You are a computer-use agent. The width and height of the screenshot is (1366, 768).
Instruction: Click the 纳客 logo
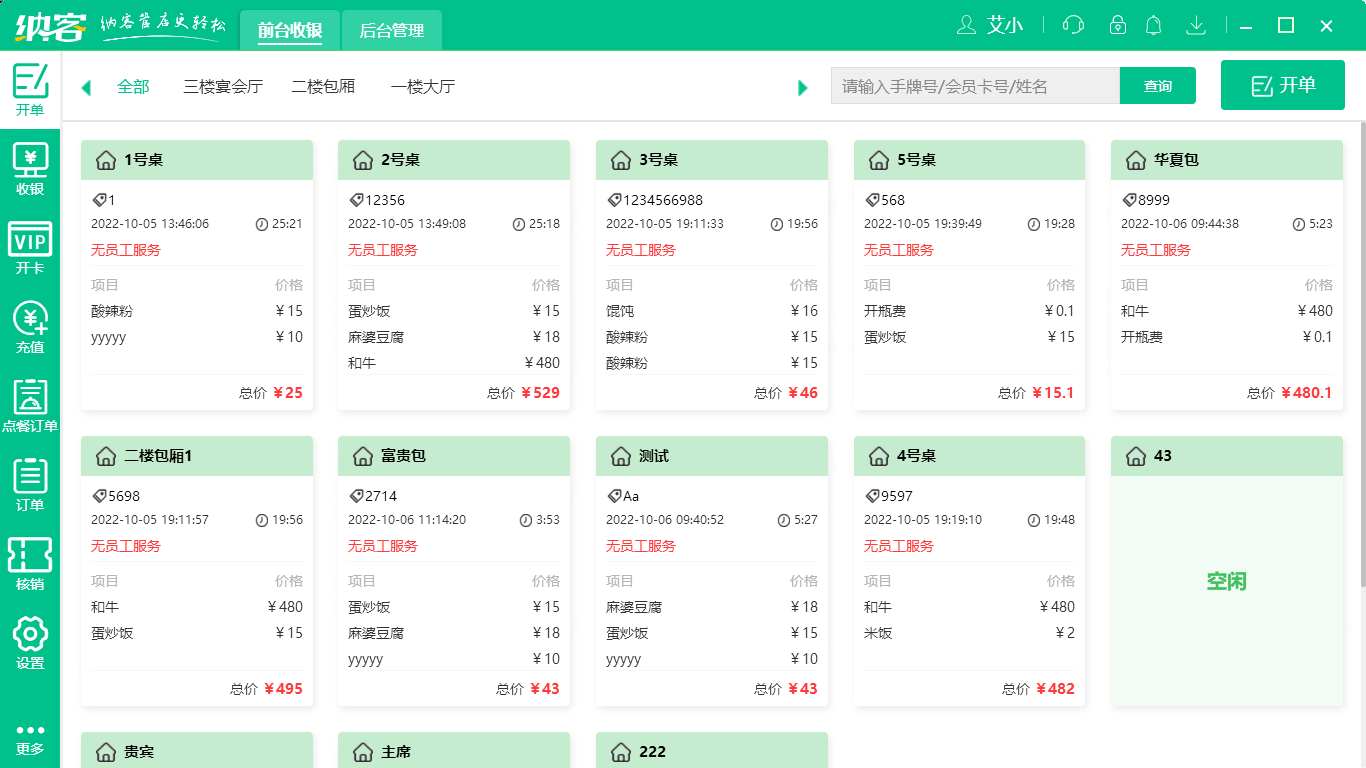tap(50, 26)
